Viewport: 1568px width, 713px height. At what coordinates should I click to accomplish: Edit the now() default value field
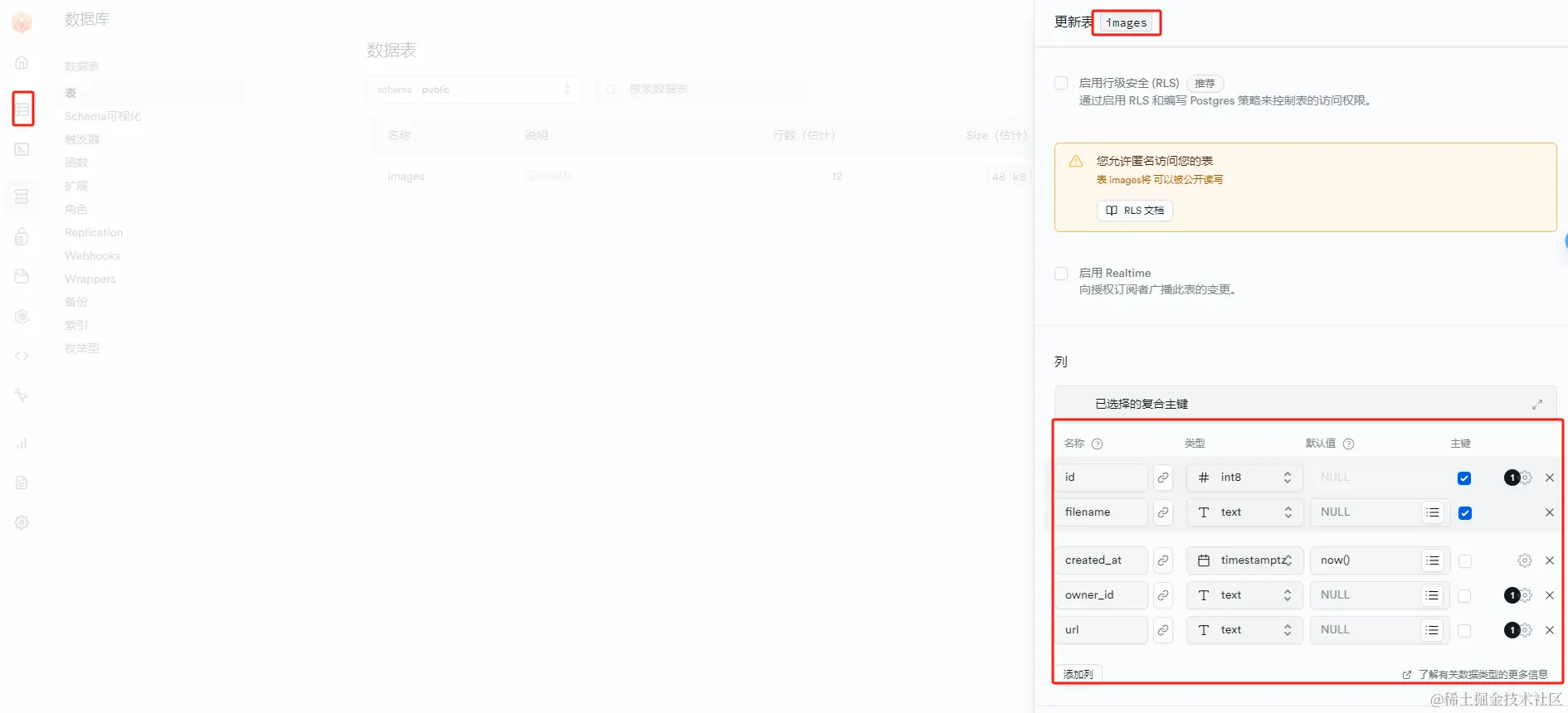pyautogui.click(x=1366, y=560)
